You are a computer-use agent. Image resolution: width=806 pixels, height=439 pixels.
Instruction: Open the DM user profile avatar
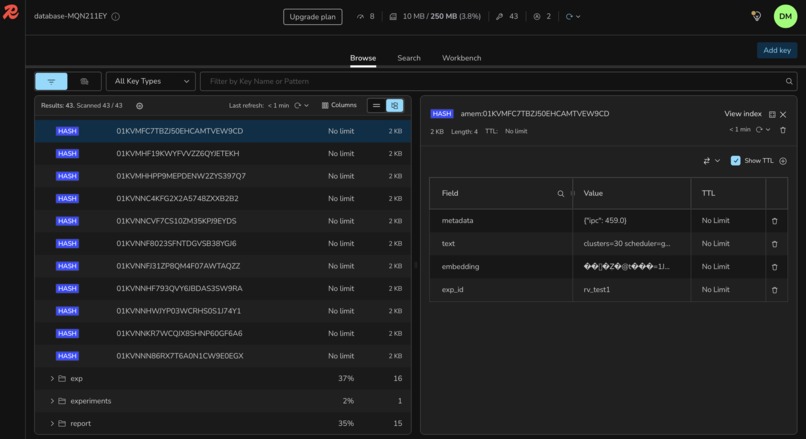click(x=785, y=16)
